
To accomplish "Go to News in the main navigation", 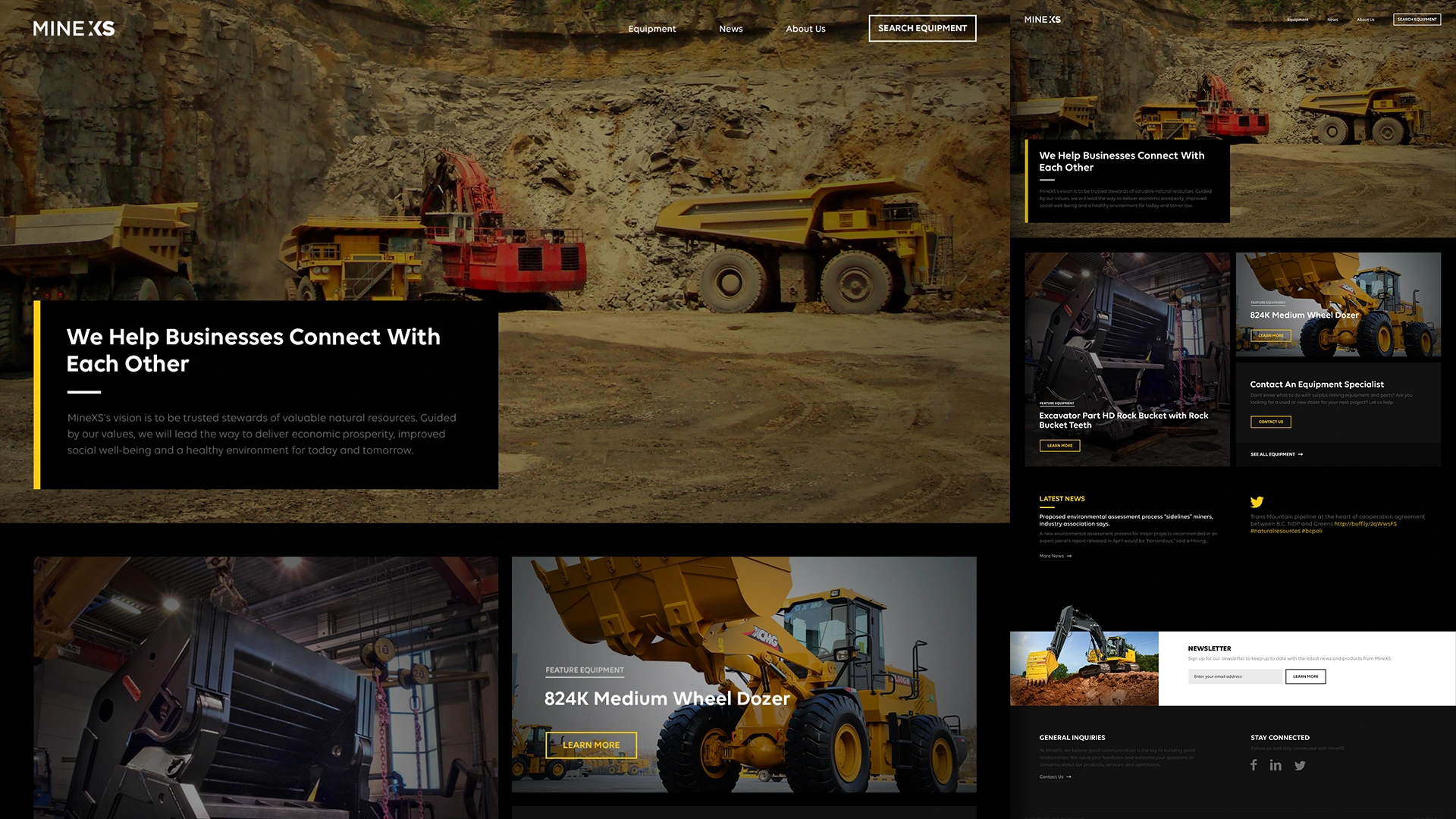I will (730, 29).
